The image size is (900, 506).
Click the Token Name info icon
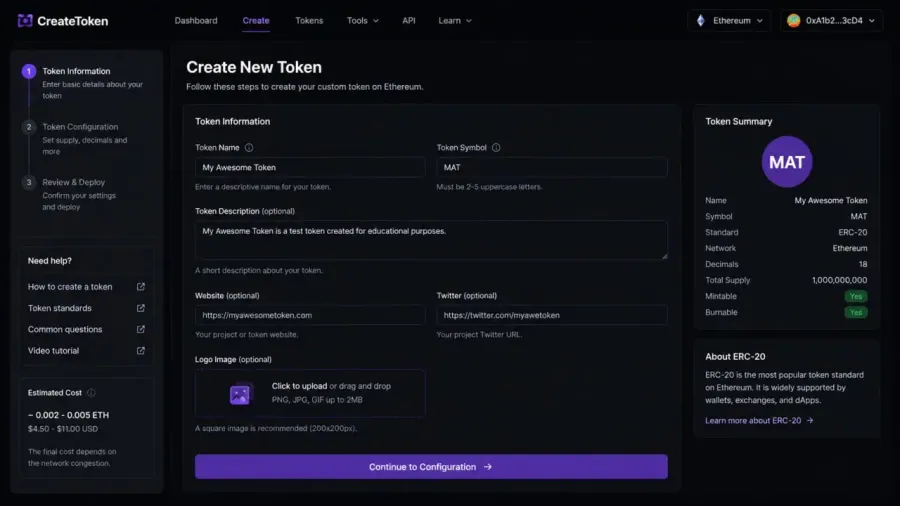point(249,147)
